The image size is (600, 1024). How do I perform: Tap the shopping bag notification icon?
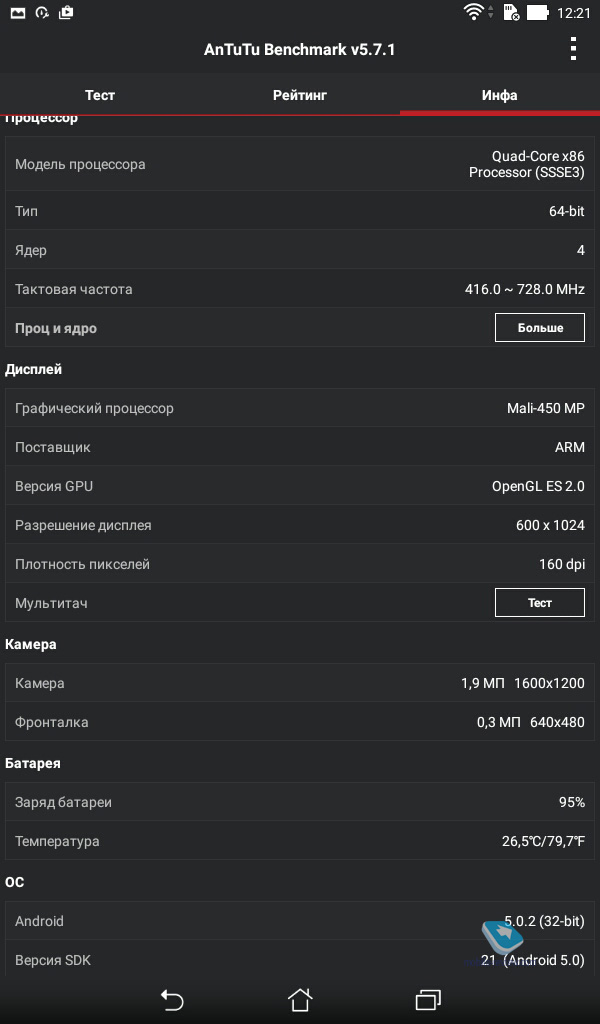click(x=66, y=12)
